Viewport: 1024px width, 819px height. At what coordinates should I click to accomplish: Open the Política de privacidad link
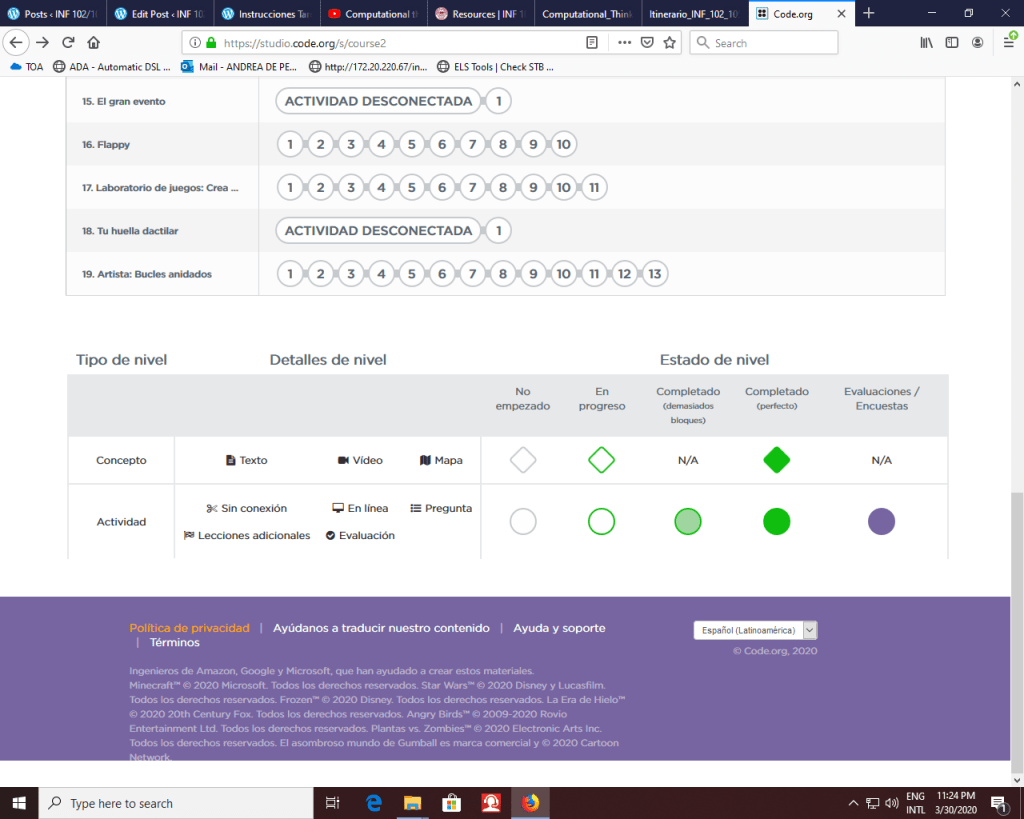pos(189,628)
